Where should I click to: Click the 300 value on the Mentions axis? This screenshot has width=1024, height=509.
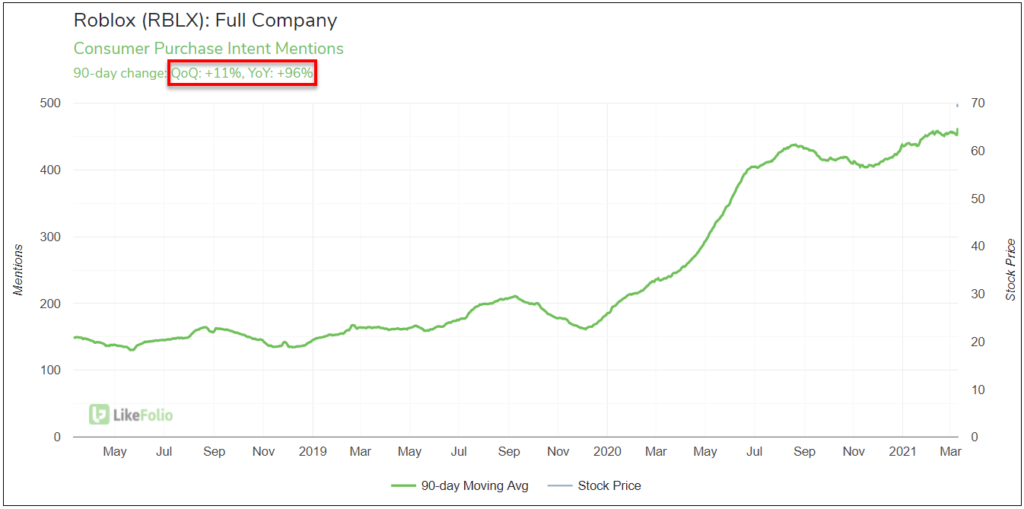coord(52,237)
